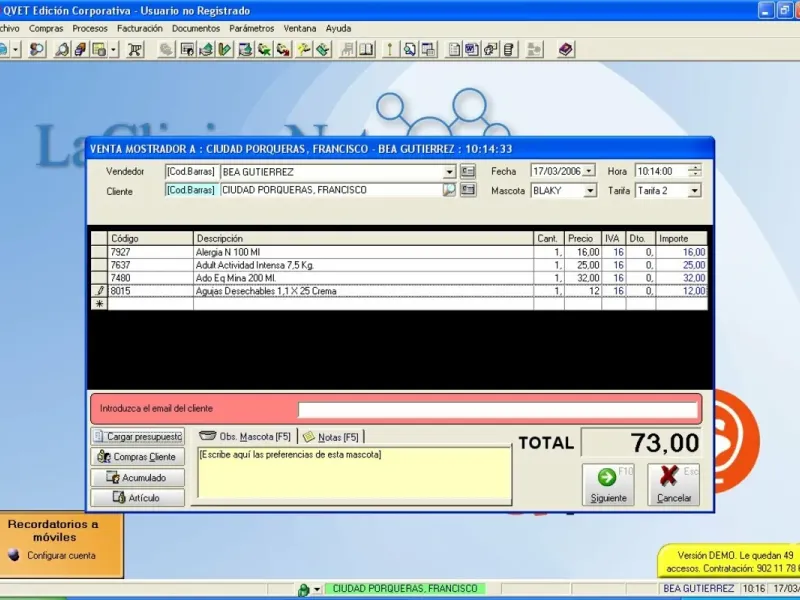Click the toolbar icon with a green house
This screenshot has width=800, height=600.
206,49
